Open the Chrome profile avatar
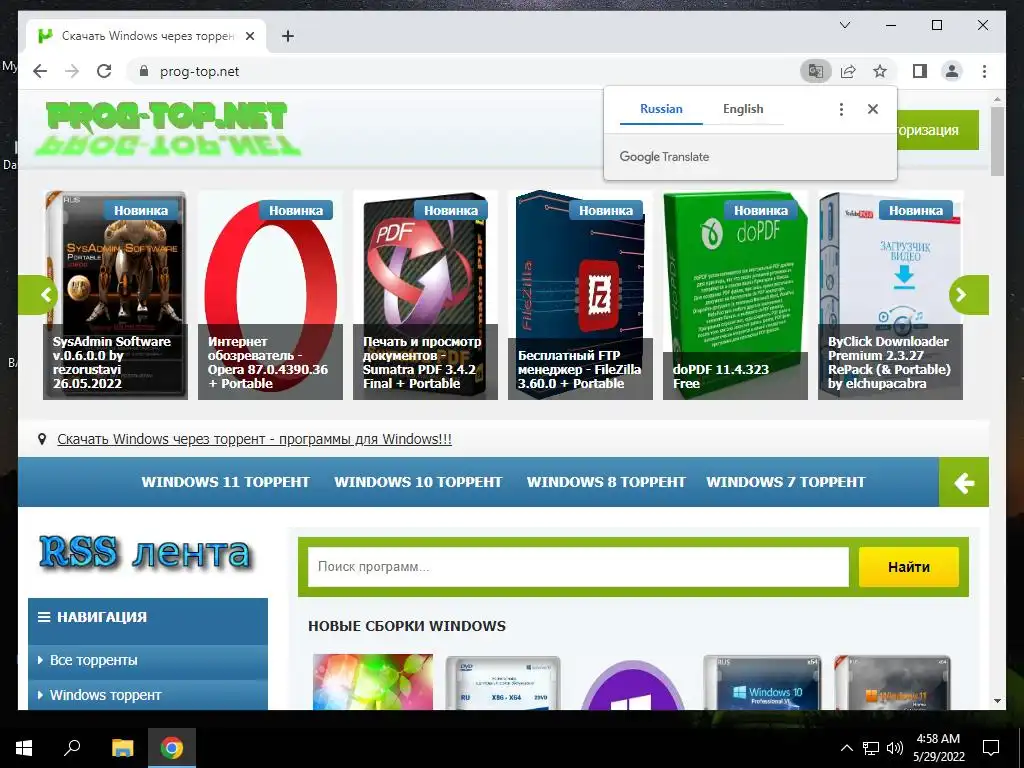The height and width of the screenshot is (768, 1024). coord(952,71)
